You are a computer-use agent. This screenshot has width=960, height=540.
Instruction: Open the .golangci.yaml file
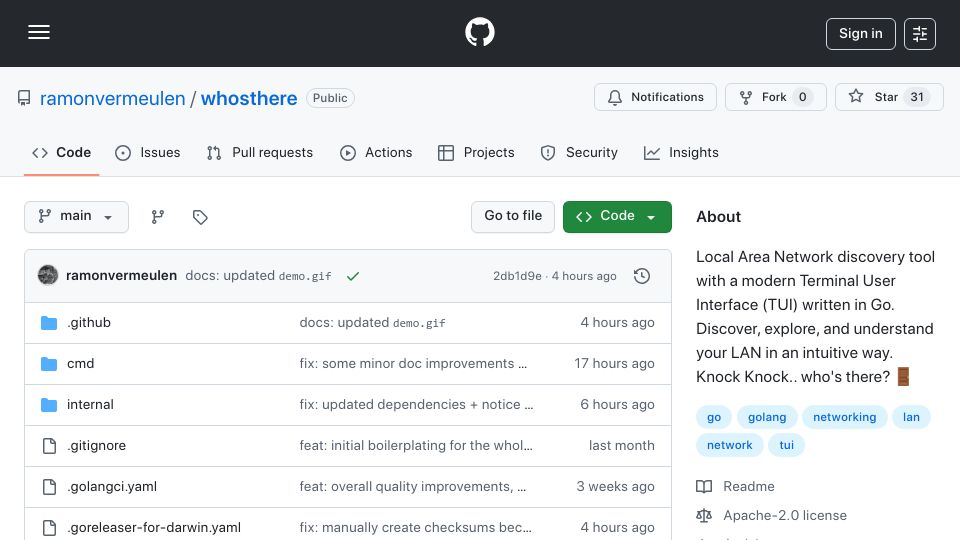[x=112, y=487]
